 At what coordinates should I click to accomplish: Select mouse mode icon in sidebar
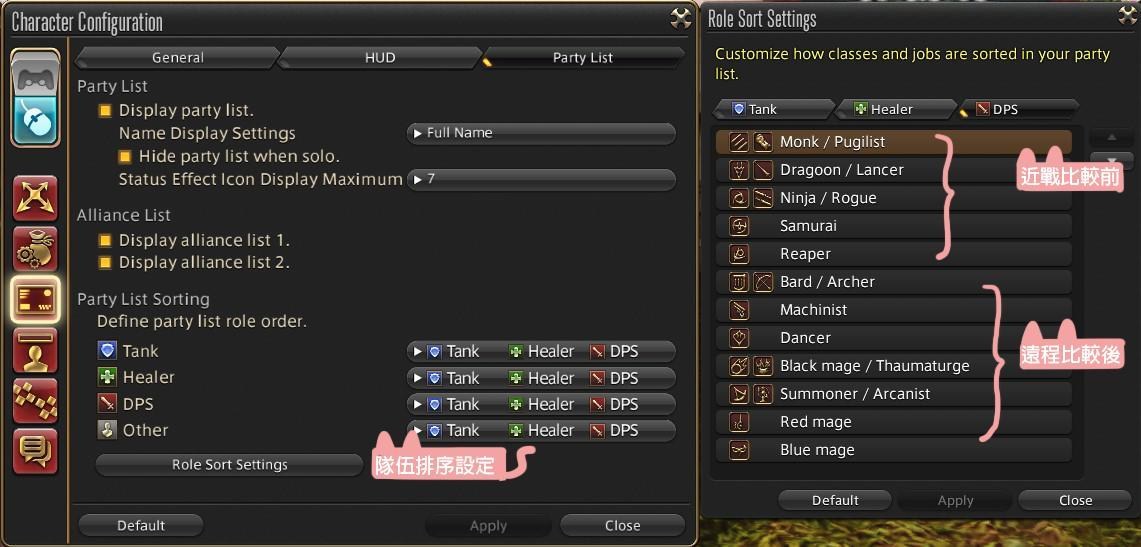pos(36,121)
